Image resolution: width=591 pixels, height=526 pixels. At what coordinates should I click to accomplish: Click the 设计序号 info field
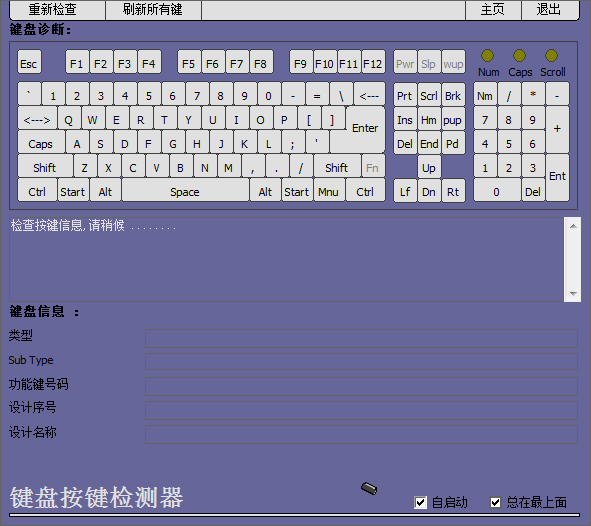coord(361,410)
